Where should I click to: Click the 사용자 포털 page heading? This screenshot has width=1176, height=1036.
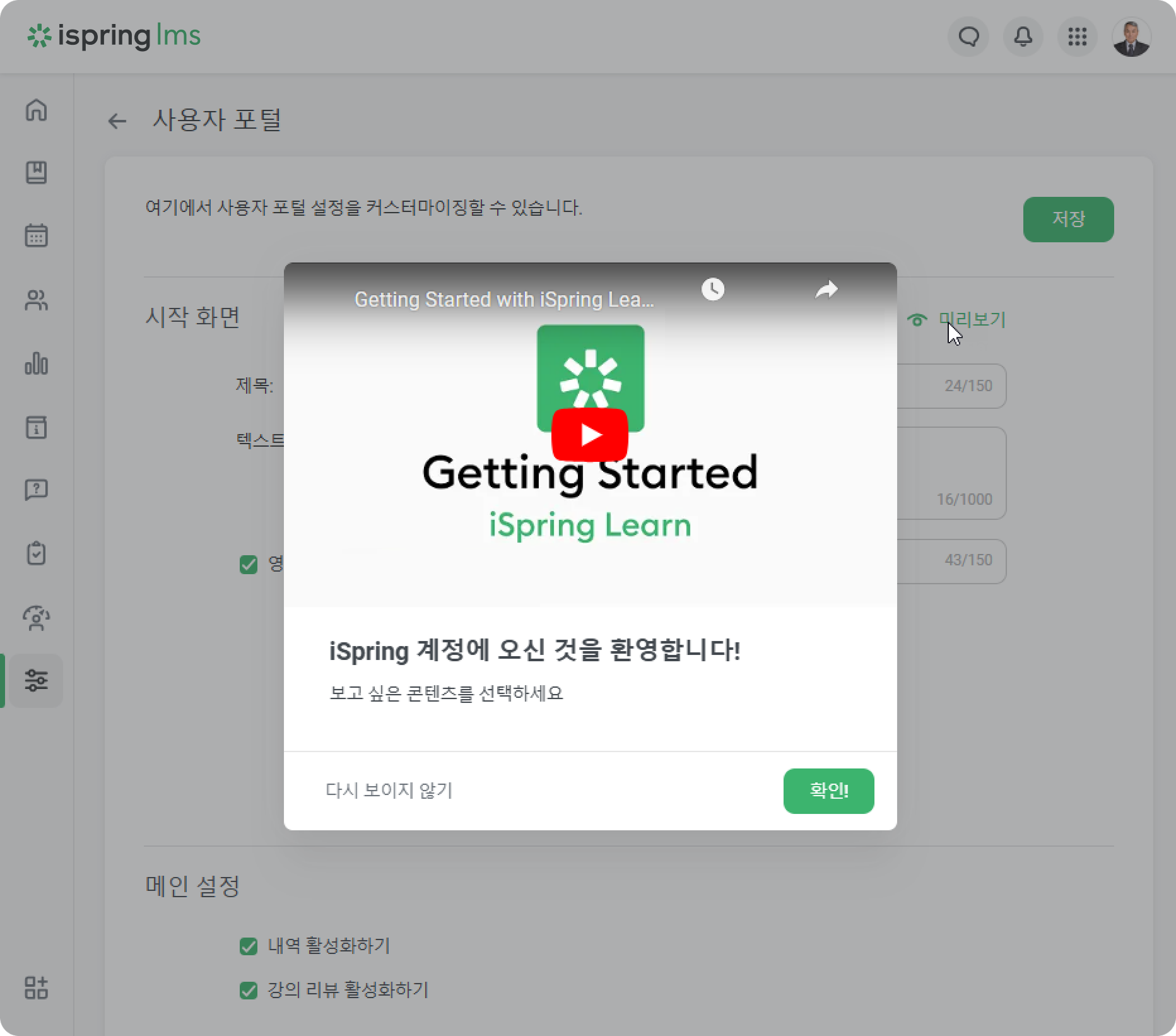218,120
